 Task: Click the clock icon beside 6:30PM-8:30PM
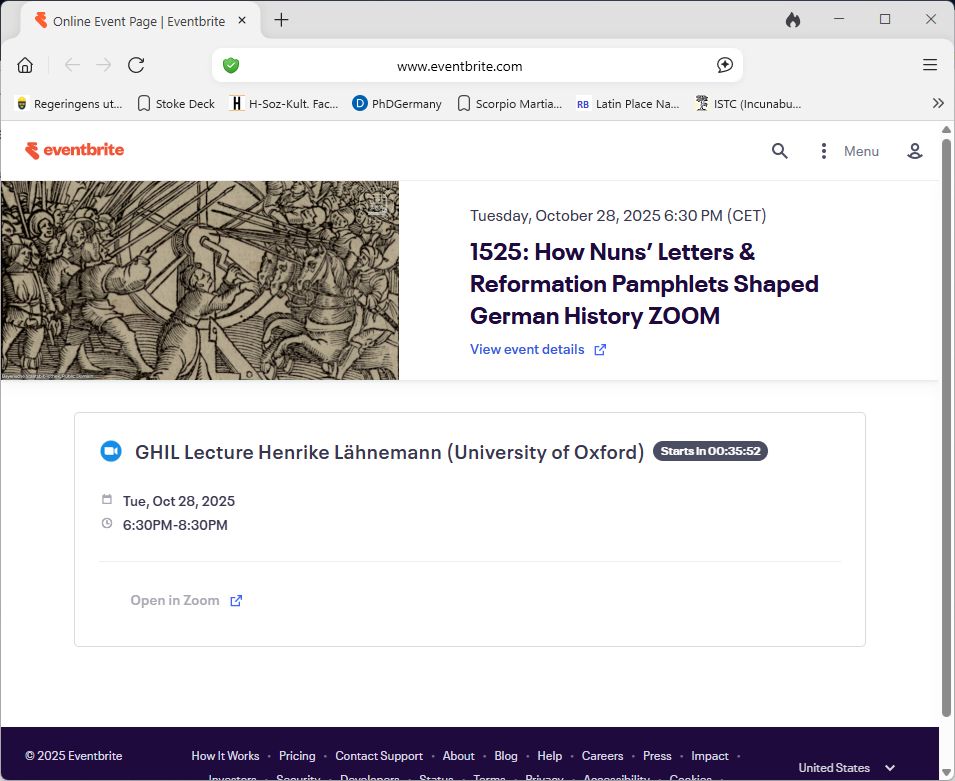coord(107,524)
